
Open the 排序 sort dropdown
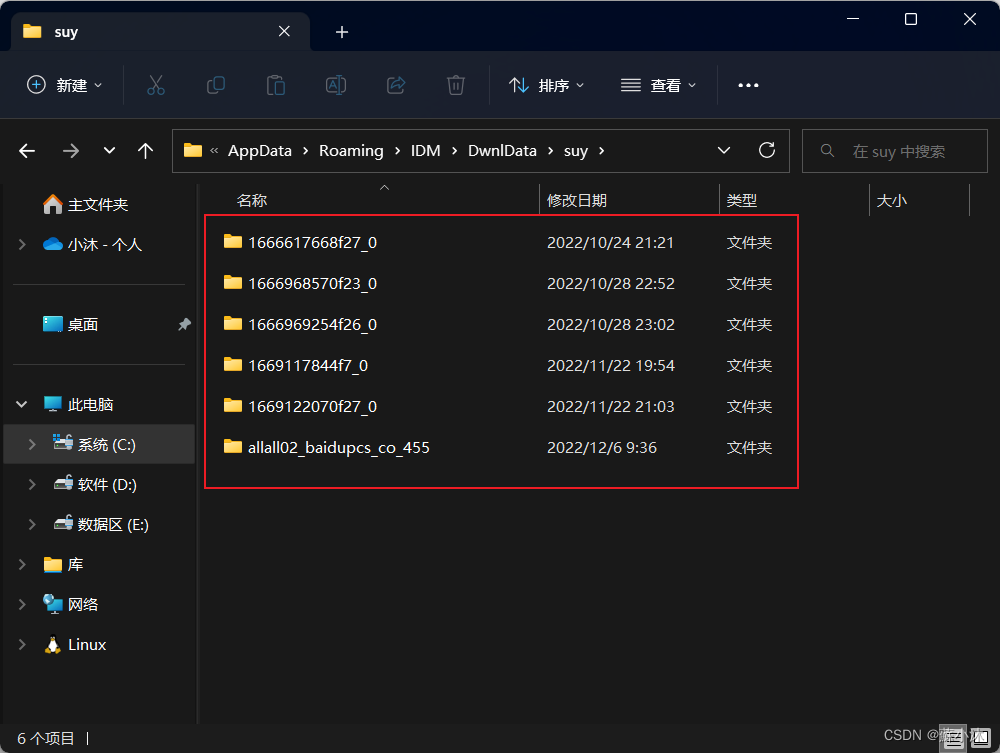(547, 85)
